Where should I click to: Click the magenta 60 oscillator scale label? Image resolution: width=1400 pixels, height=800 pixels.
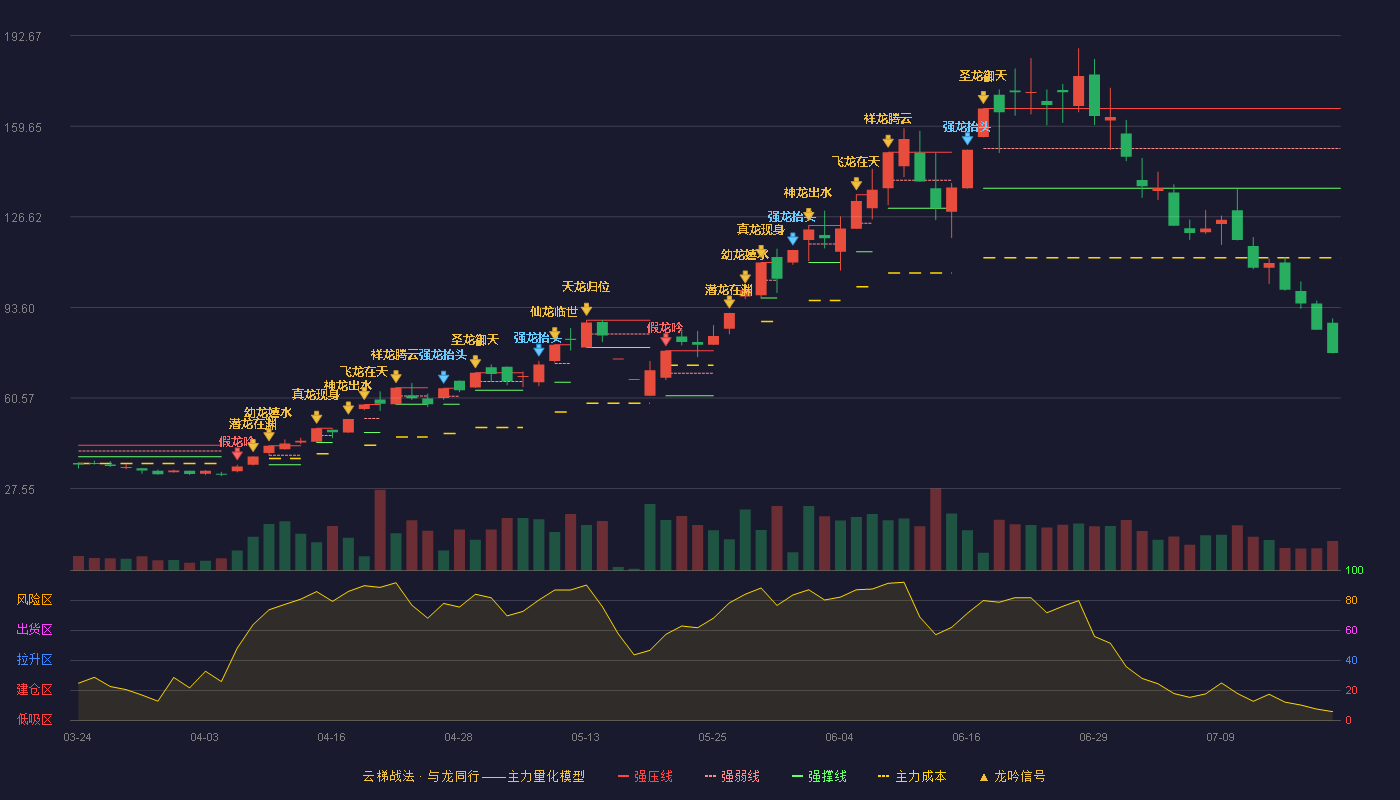pyautogui.click(x=1351, y=631)
